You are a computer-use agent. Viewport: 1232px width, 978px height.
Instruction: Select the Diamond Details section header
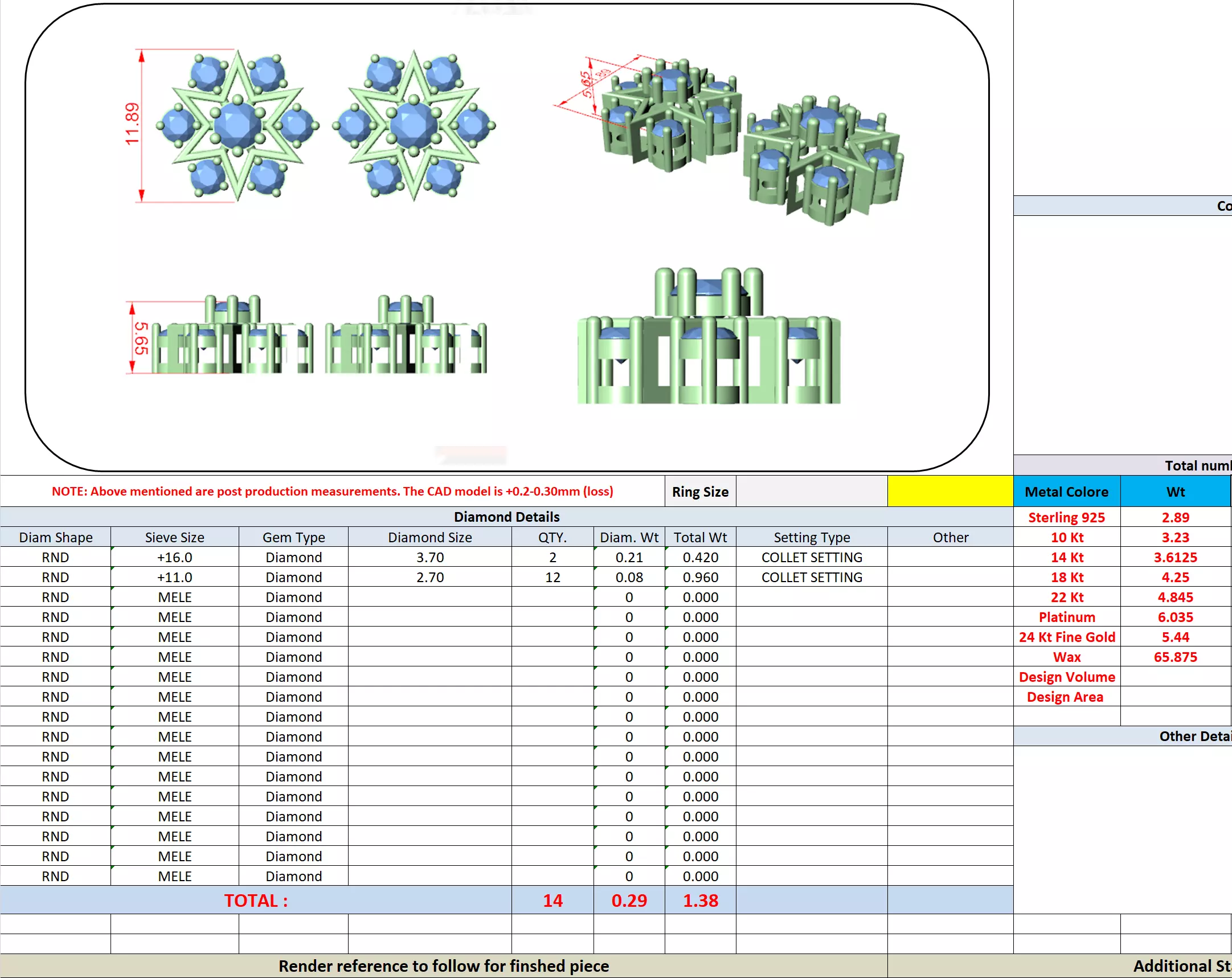click(x=506, y=517)
